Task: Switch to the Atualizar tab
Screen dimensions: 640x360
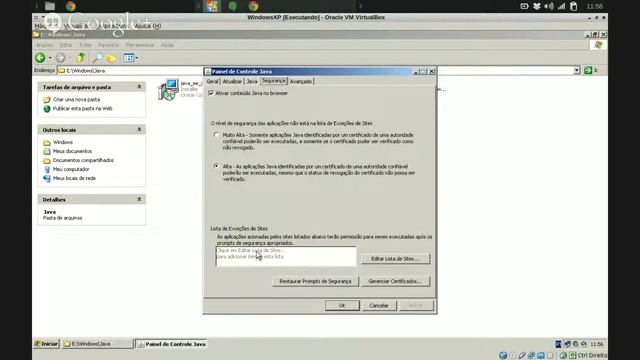Action: point(232,82)
